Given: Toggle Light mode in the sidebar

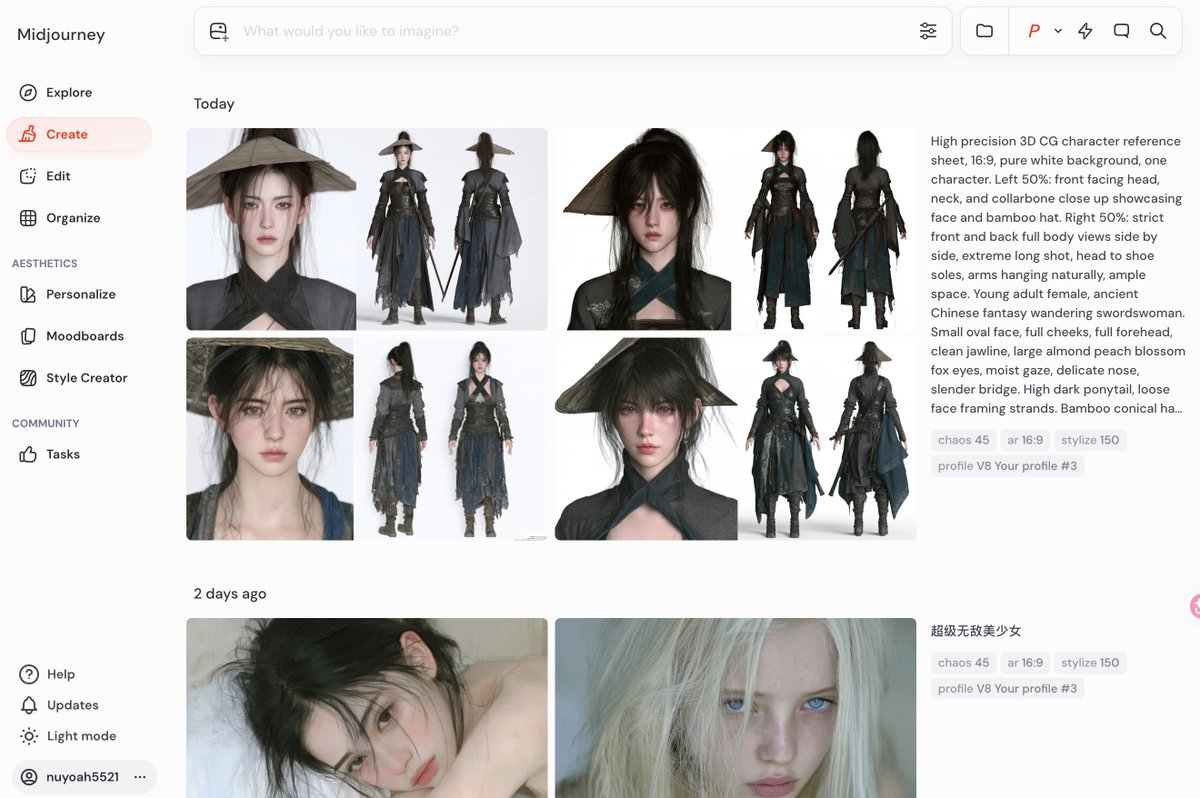Looking at the screenshot, I should 81,736.
